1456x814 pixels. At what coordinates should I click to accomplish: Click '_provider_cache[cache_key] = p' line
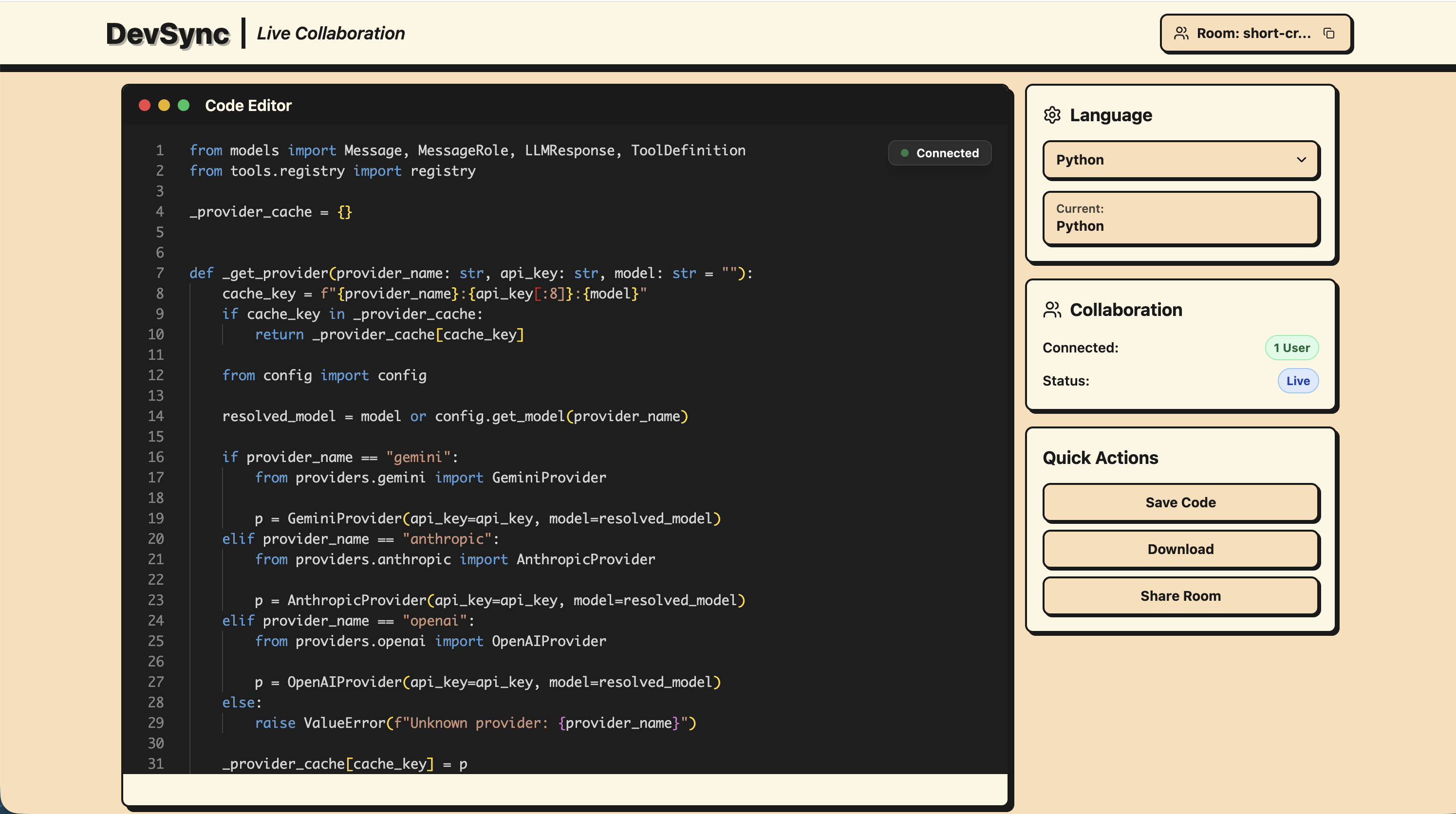point(345,764)
